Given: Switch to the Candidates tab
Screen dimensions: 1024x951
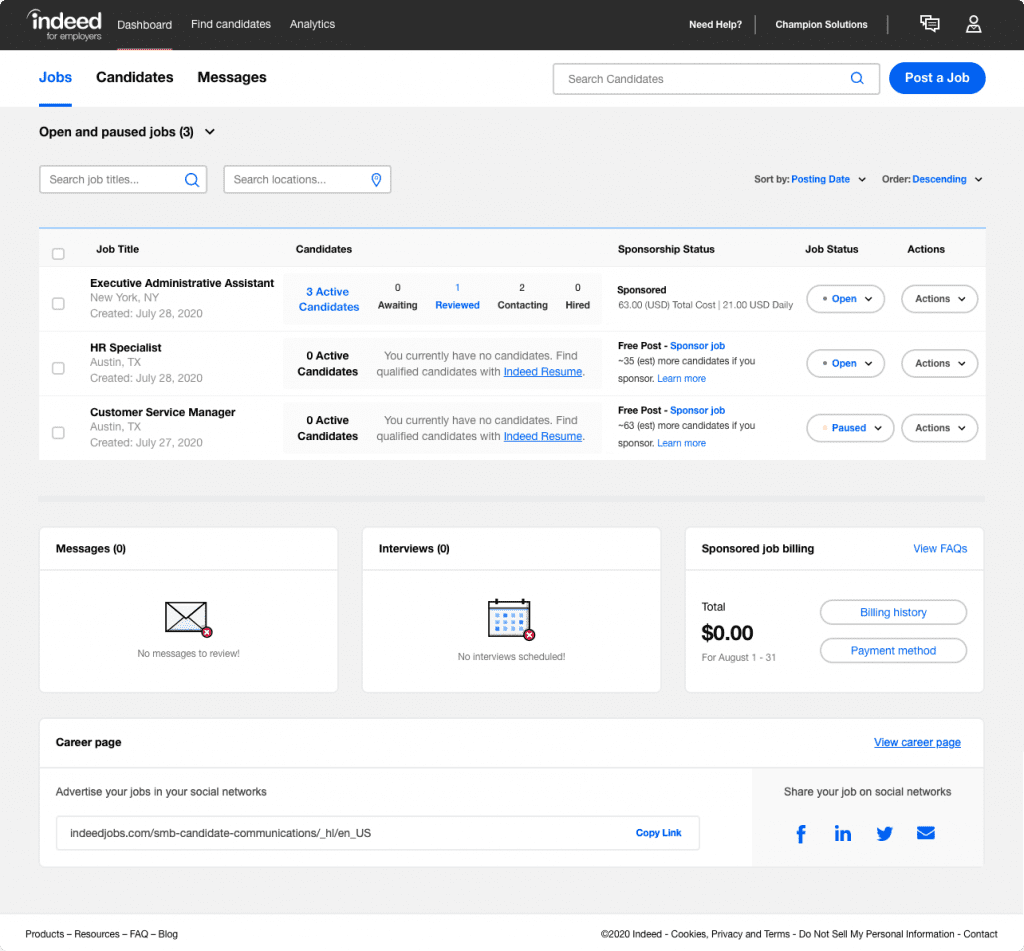Looking at the screenshot, I should click(x=134, y=77).
